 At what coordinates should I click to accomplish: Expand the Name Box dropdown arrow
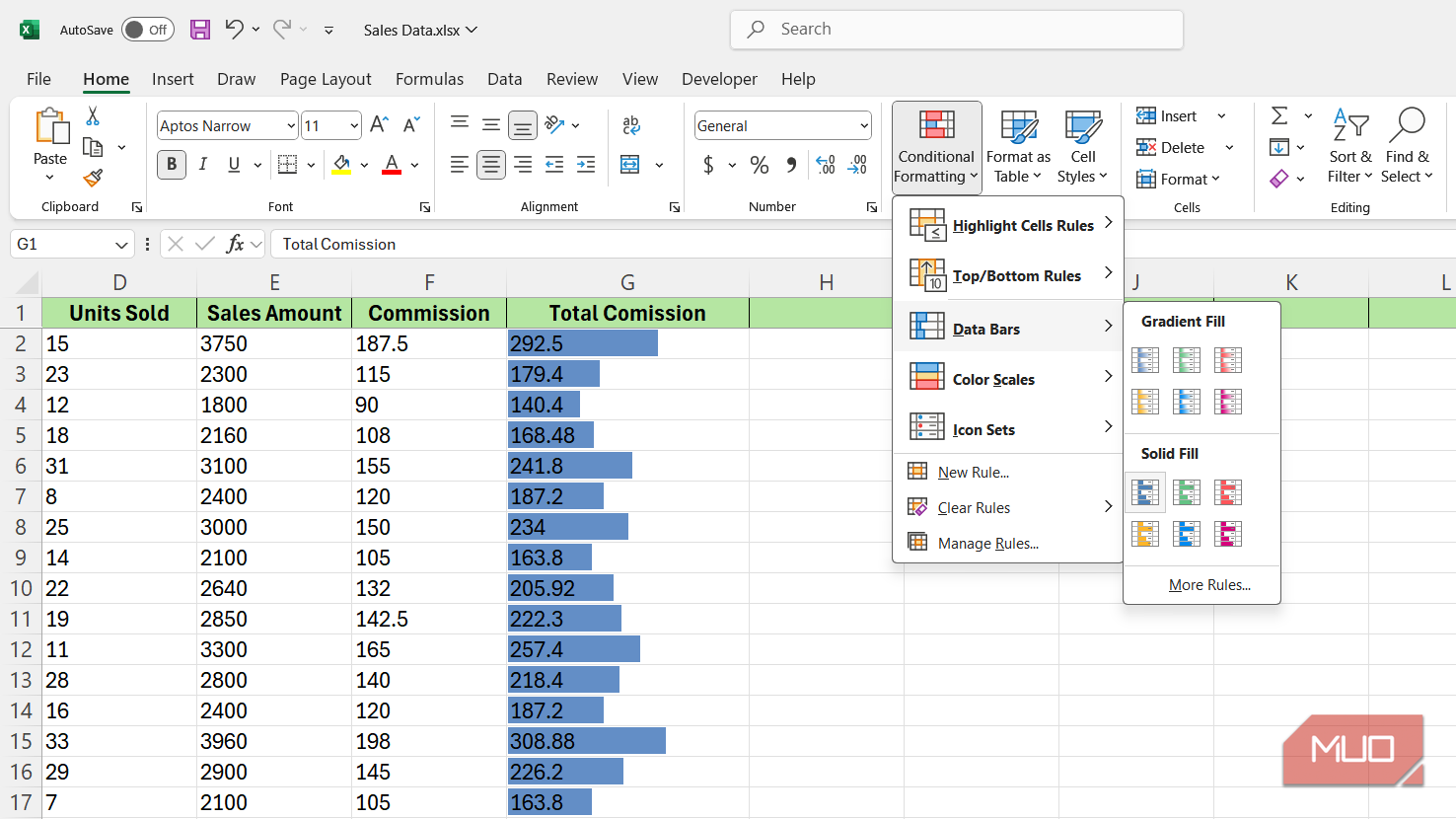(x=121, y=245)
